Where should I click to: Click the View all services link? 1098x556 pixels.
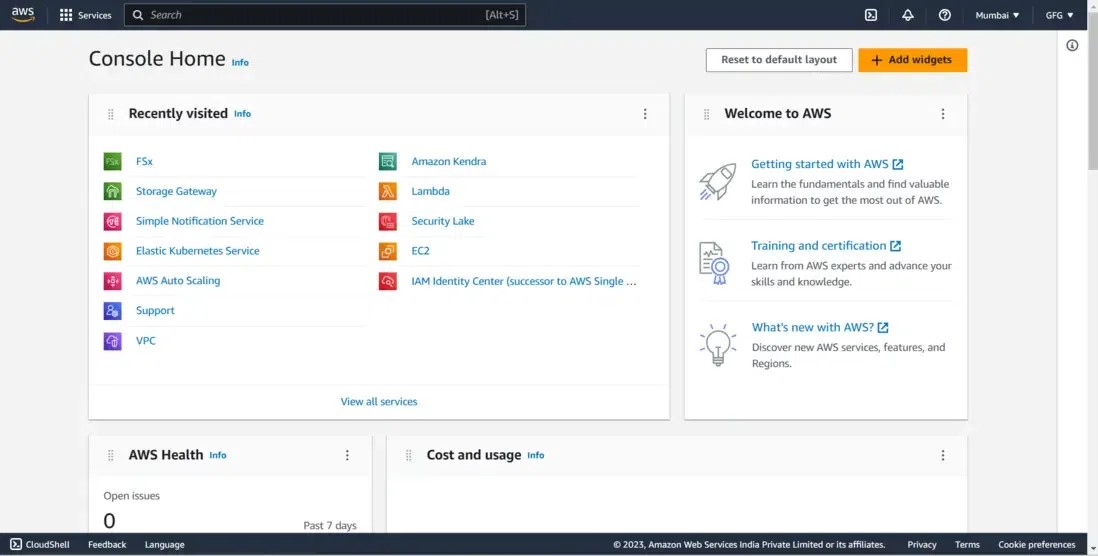click(379, 401)
